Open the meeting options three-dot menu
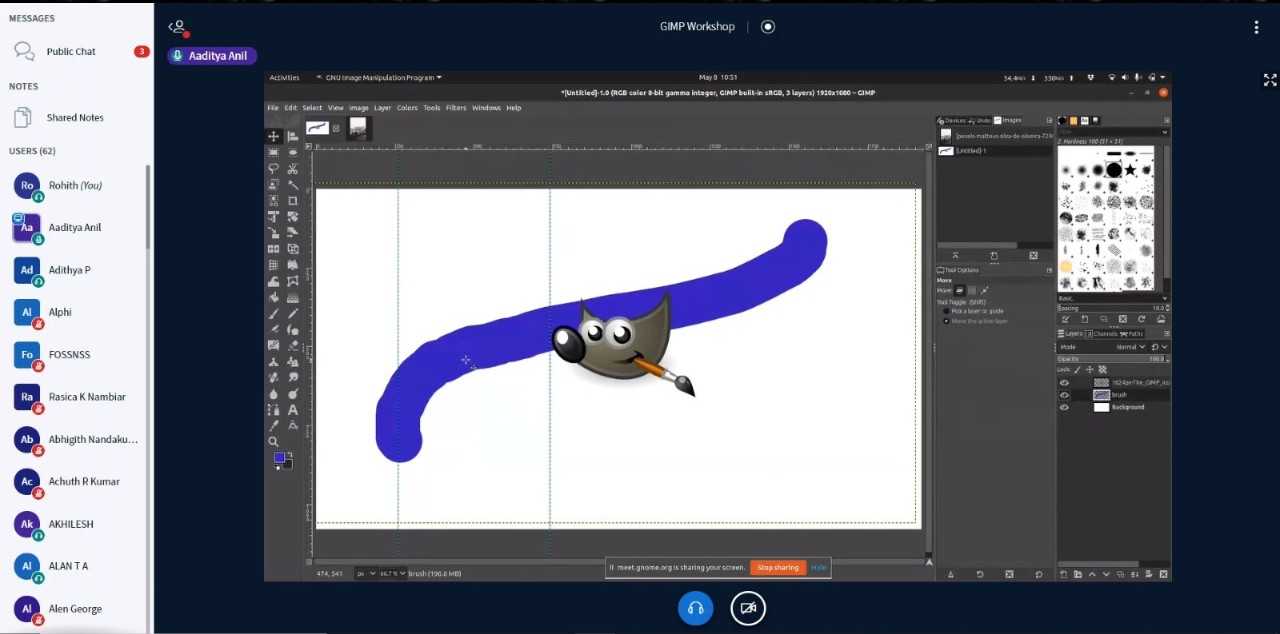Viewport: 1280px width, 634px height. coord(1256,27)
